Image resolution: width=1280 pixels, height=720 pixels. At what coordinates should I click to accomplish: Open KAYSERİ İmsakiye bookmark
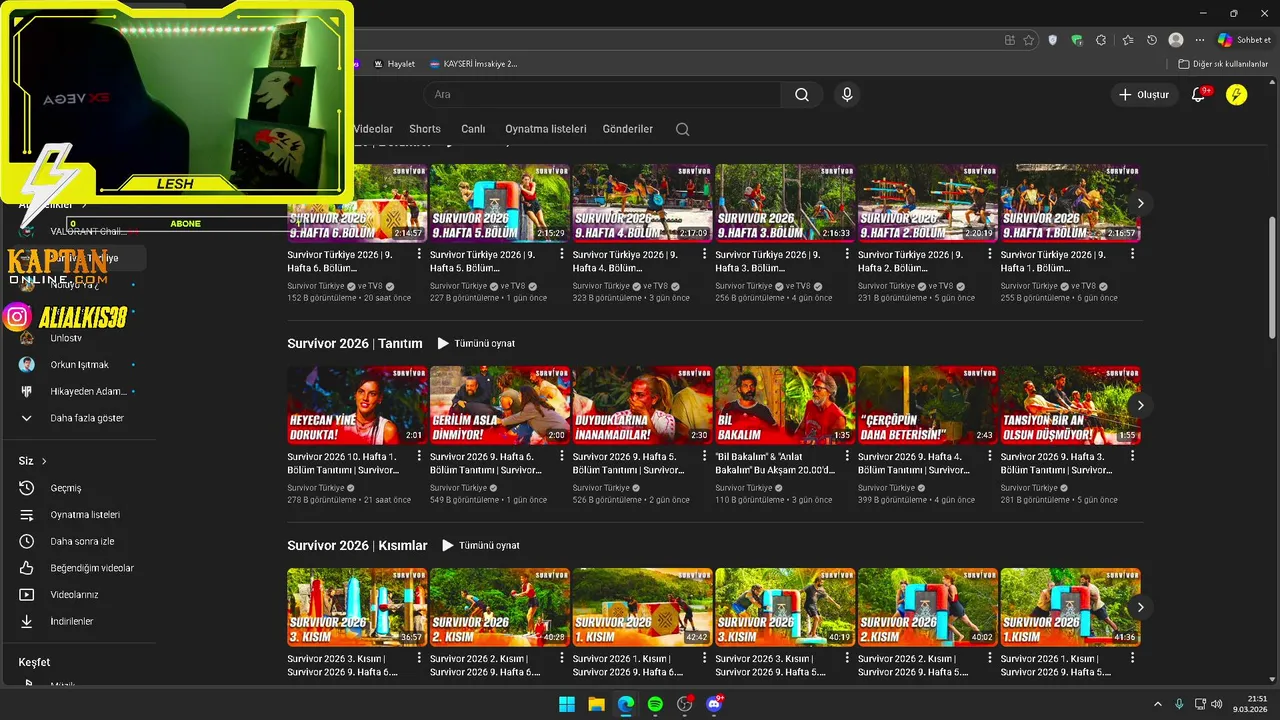[473, 64]
